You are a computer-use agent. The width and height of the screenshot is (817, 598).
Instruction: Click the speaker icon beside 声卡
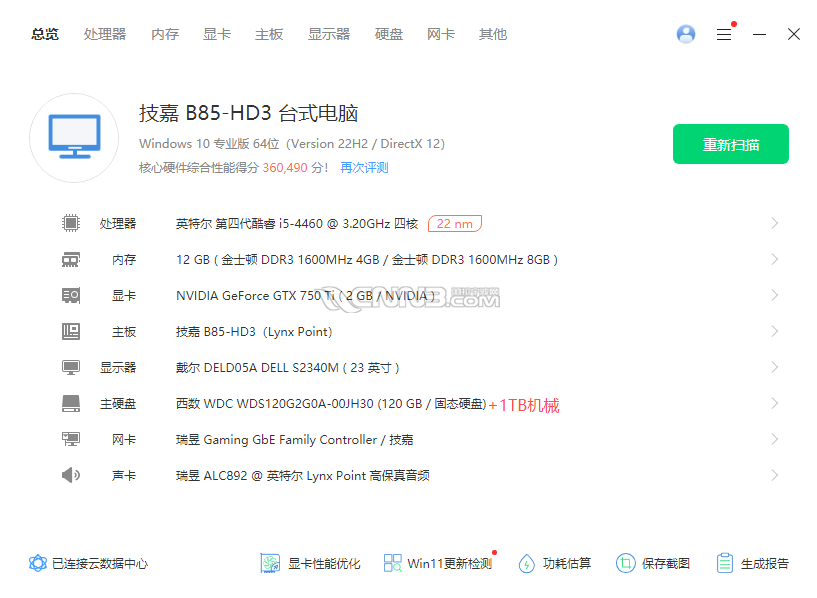pos(71,475)
